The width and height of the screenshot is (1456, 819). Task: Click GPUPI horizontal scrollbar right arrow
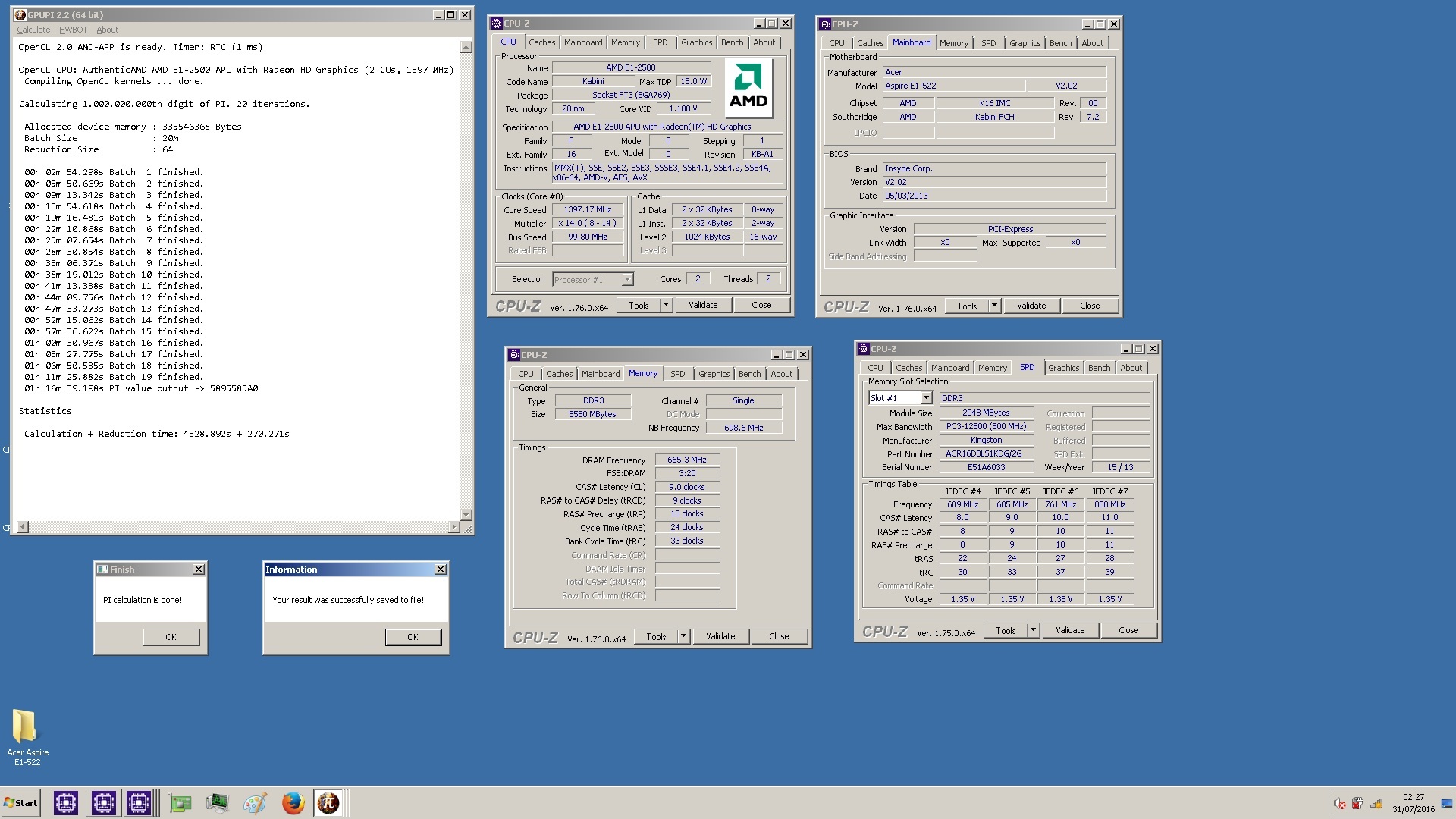454,527
